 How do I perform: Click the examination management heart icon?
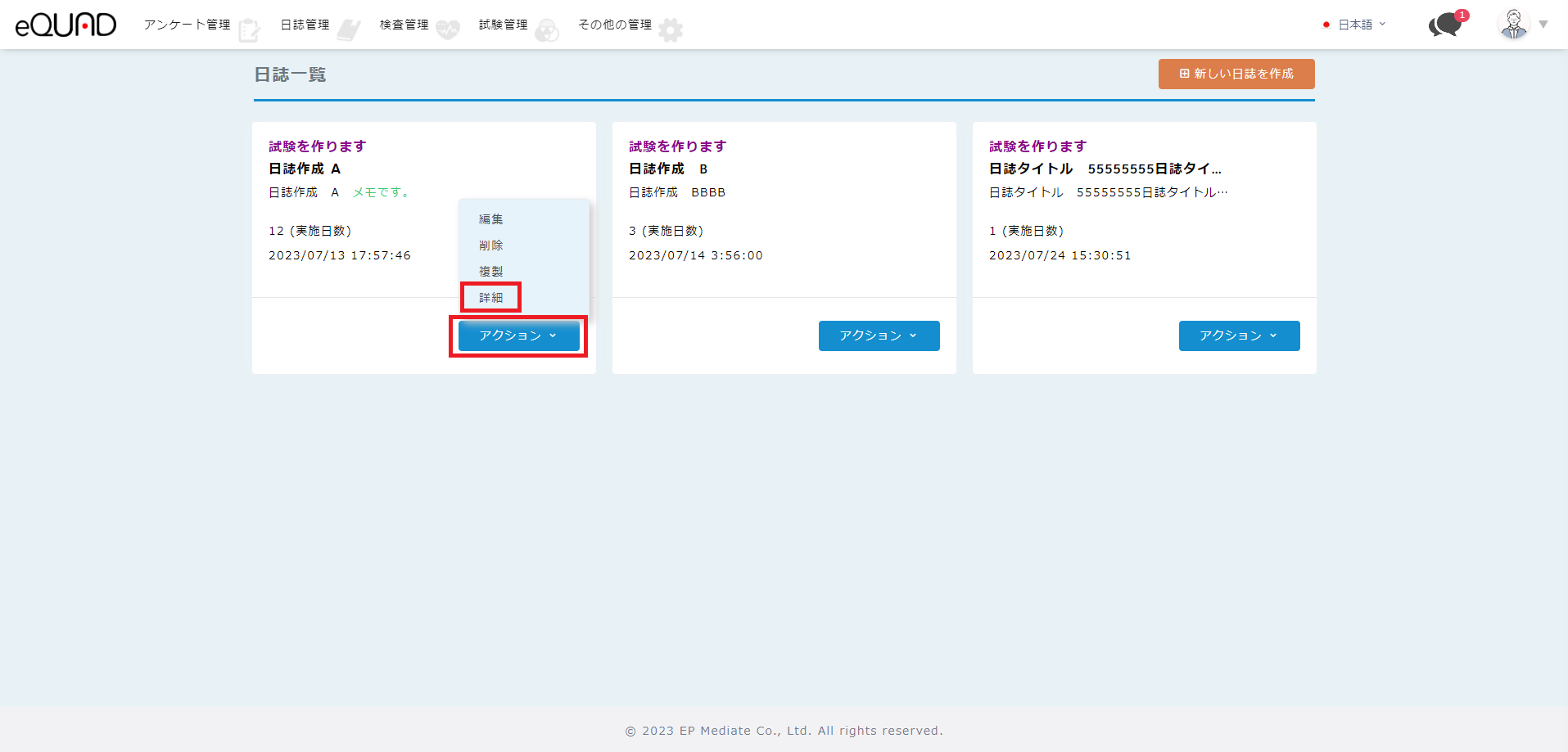click(447, 30)
